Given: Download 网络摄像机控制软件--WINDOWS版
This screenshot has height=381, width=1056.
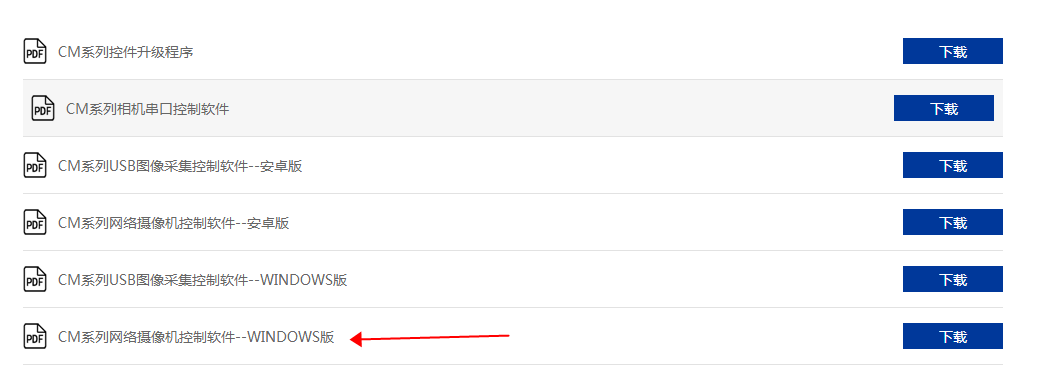Looking at the screenshot, I should [952, 336].
